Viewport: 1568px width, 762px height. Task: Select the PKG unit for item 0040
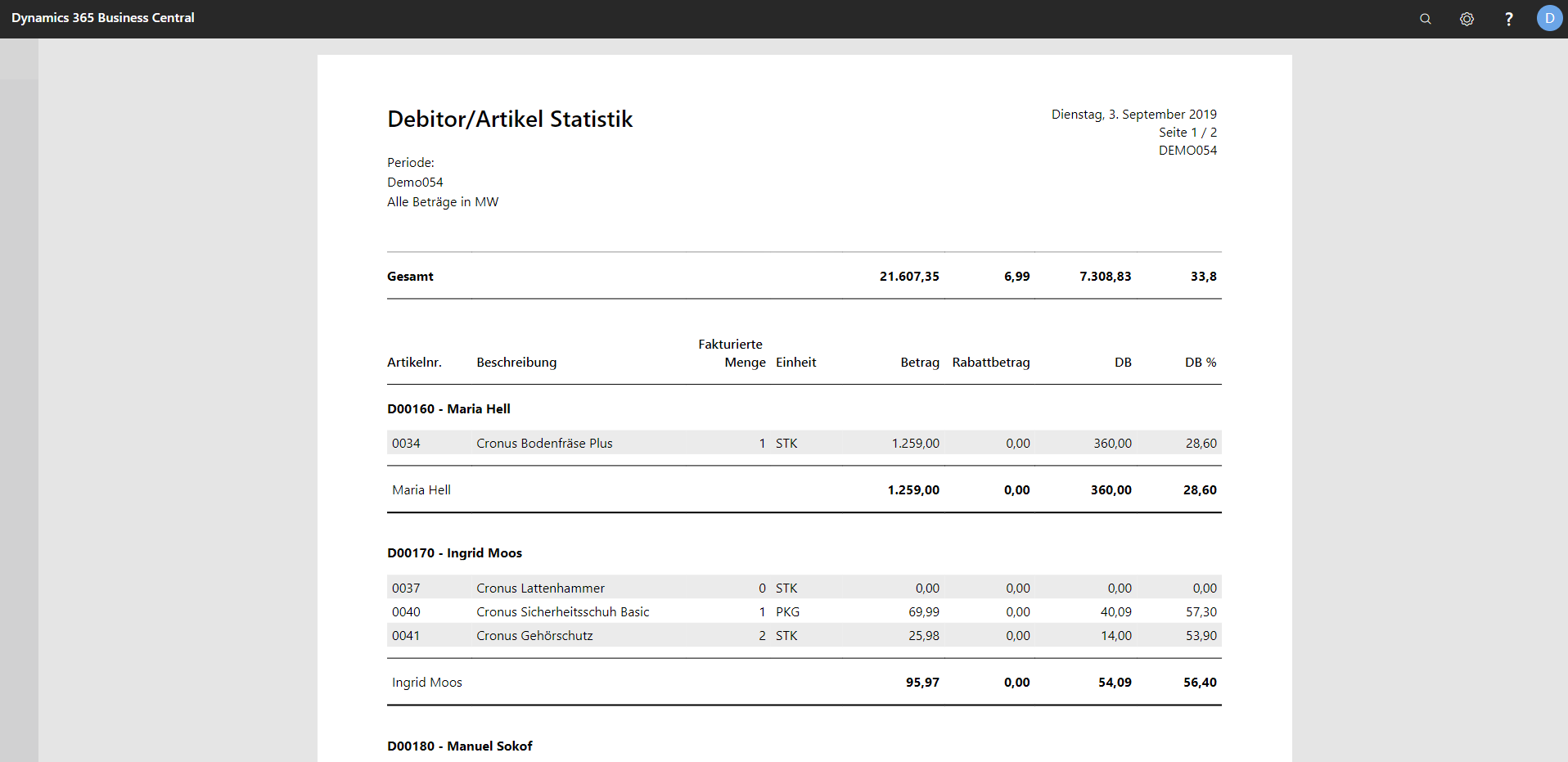click(787, 612)
